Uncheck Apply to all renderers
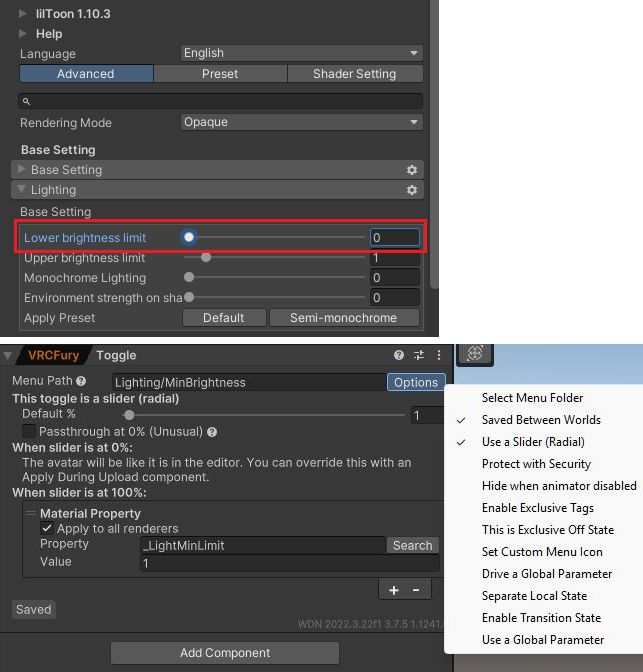Screen dimensions: 643x672 (x=47, y=528)
